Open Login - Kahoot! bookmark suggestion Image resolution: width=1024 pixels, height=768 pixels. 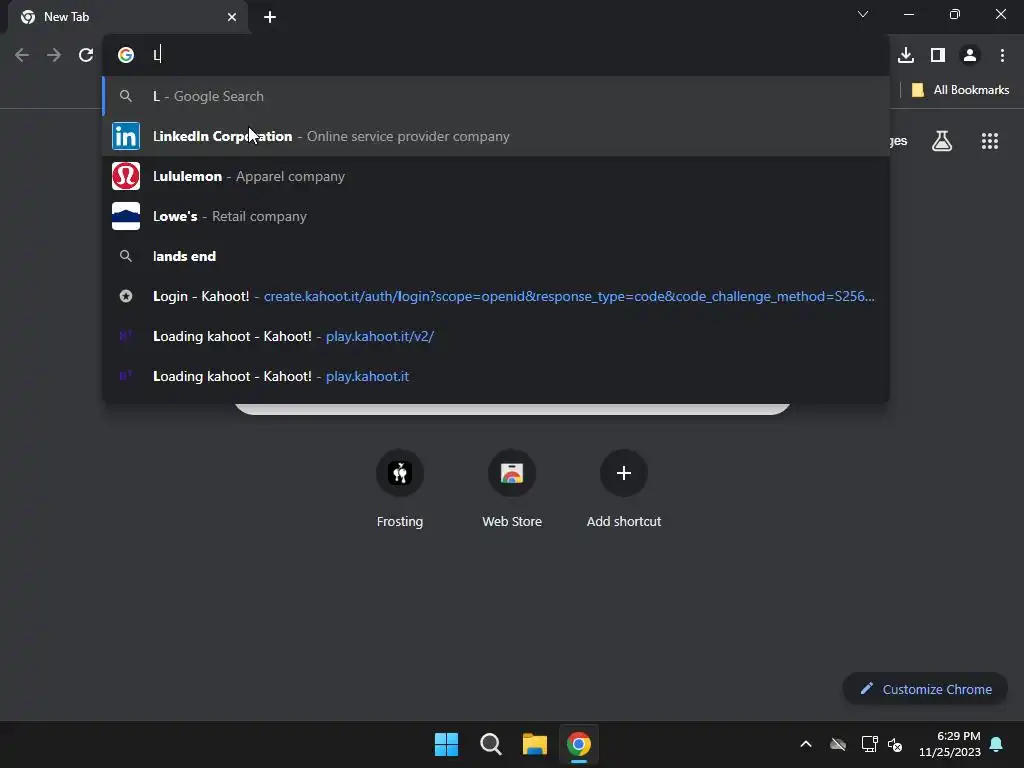click(496, 296)
